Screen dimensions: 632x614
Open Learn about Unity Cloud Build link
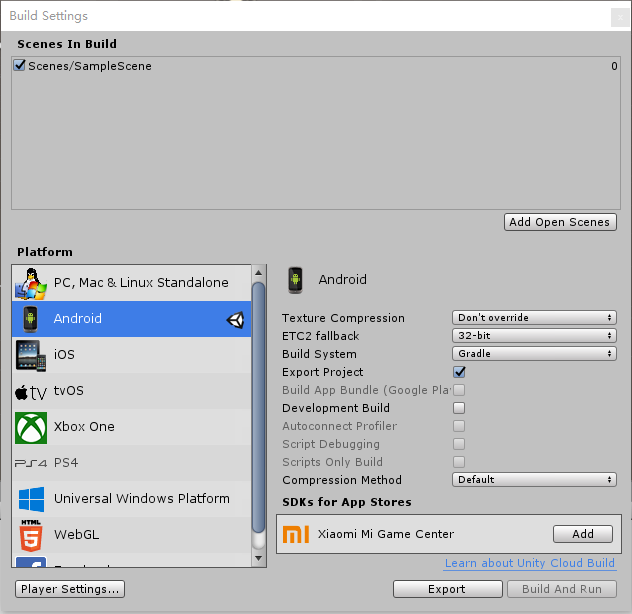530,563
